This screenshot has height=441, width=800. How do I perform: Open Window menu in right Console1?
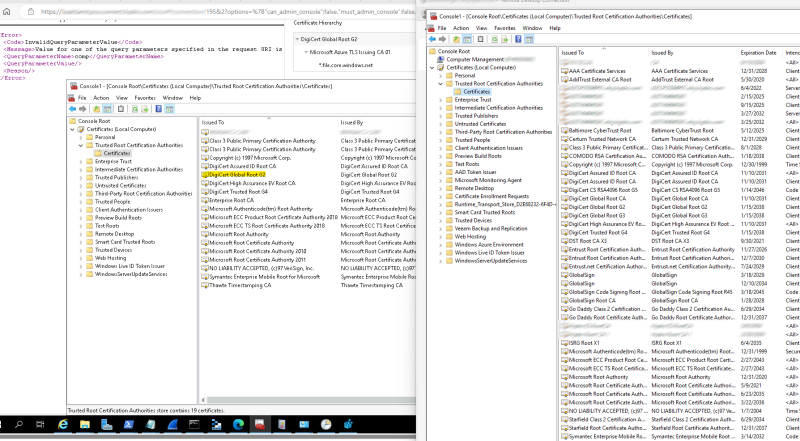[x=532, y=28]
